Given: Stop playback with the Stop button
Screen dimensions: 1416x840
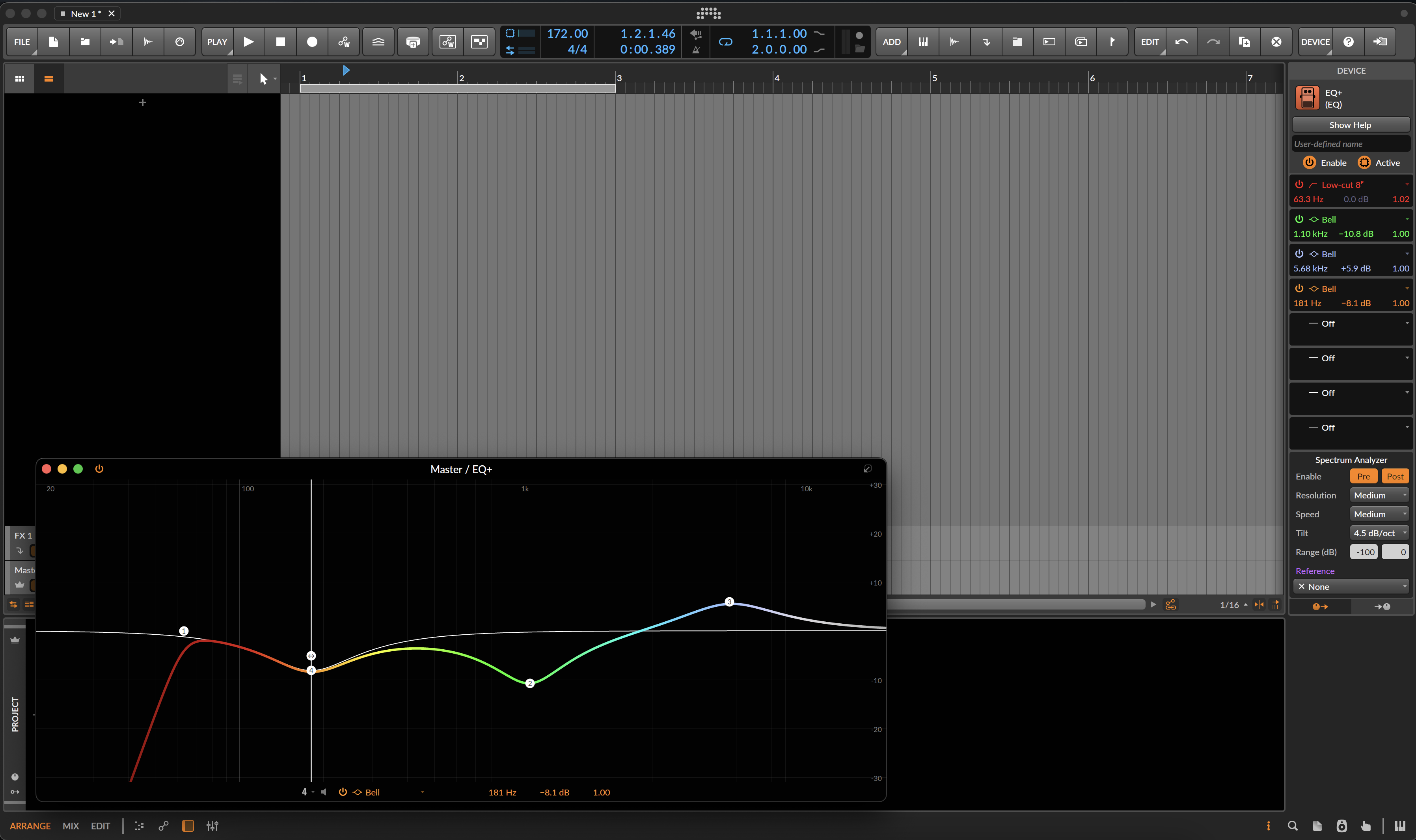Looking at the screenshot, I should [280, 42].
